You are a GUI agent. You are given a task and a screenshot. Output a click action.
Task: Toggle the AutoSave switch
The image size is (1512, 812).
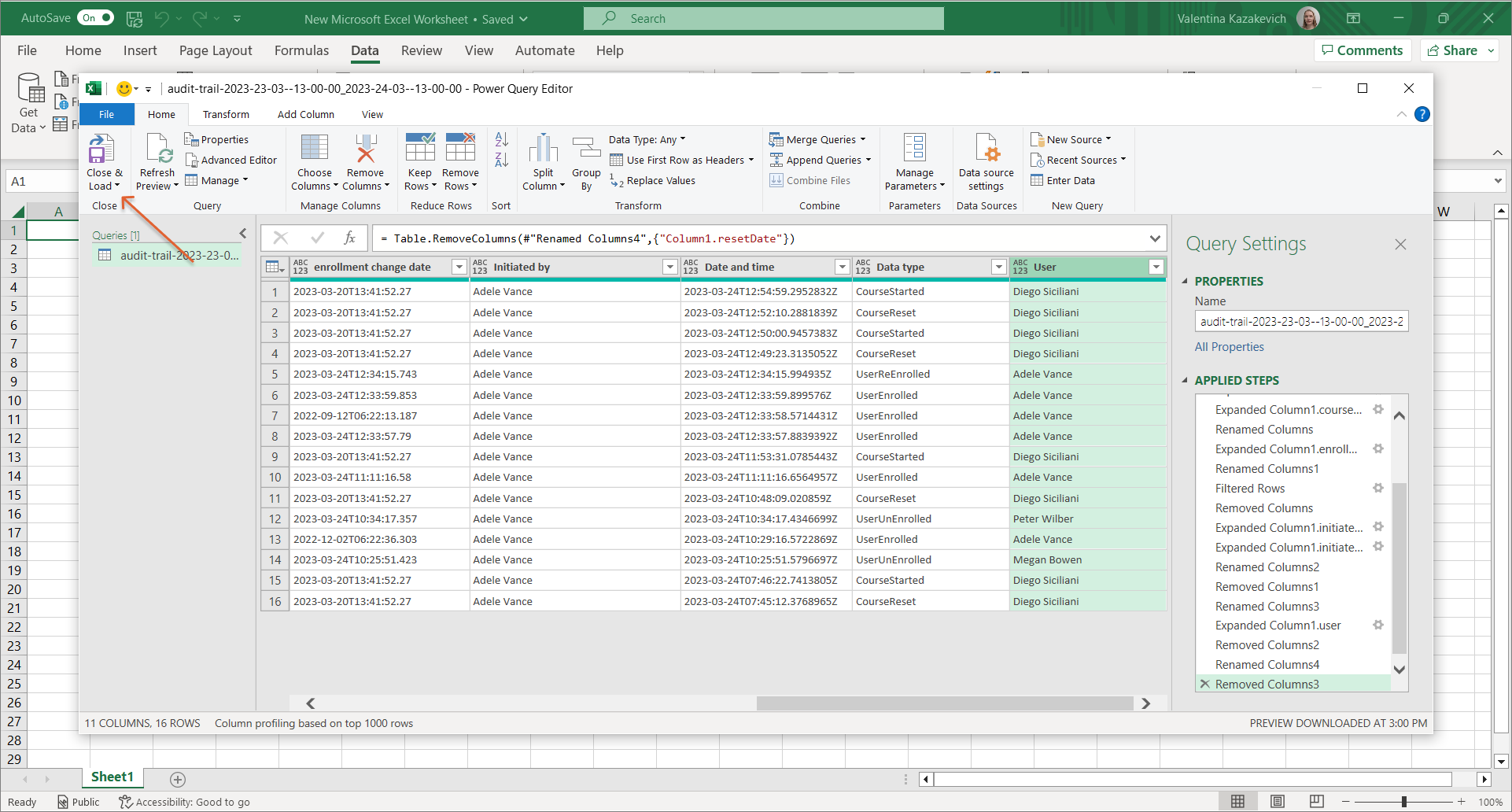(x=96, y=18)
